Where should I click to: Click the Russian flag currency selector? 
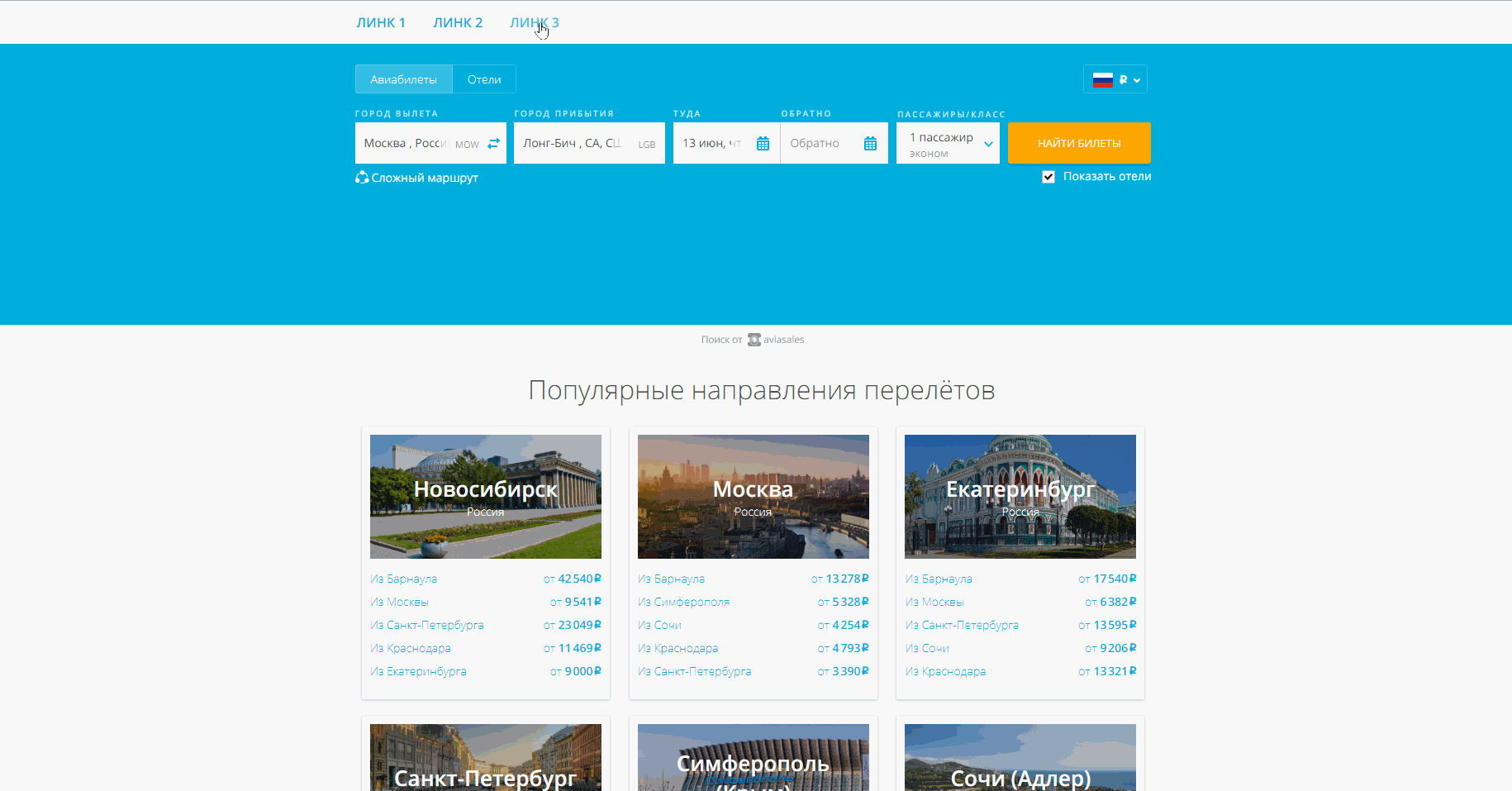coord(1115,79)
